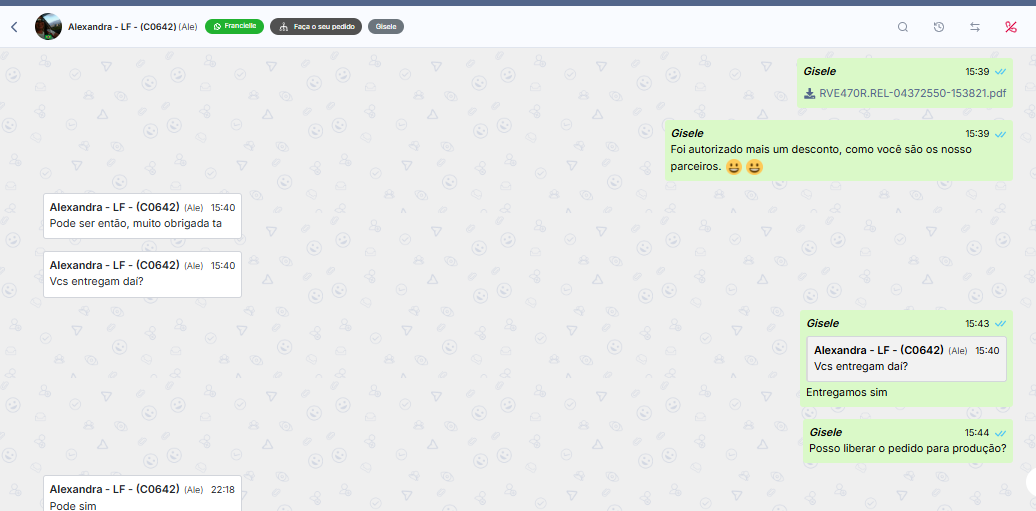Viewport: 1036px width, 511px height.
Task: Open contact name Alexandra - LF - (C0642) in header
Action: click(x=122, y=27)
